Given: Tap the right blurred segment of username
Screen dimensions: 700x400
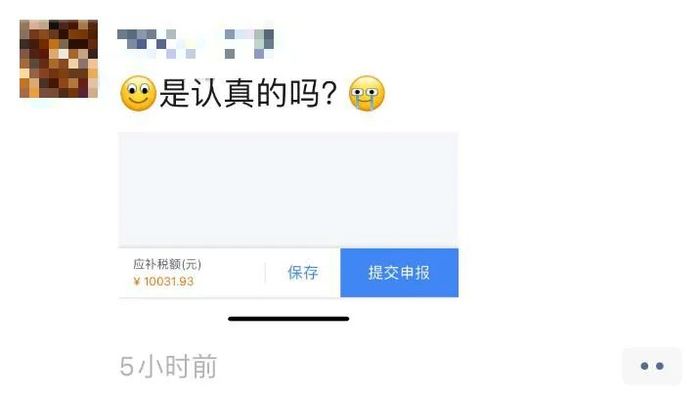Looking at the screenshot, I should coord(249,44).
